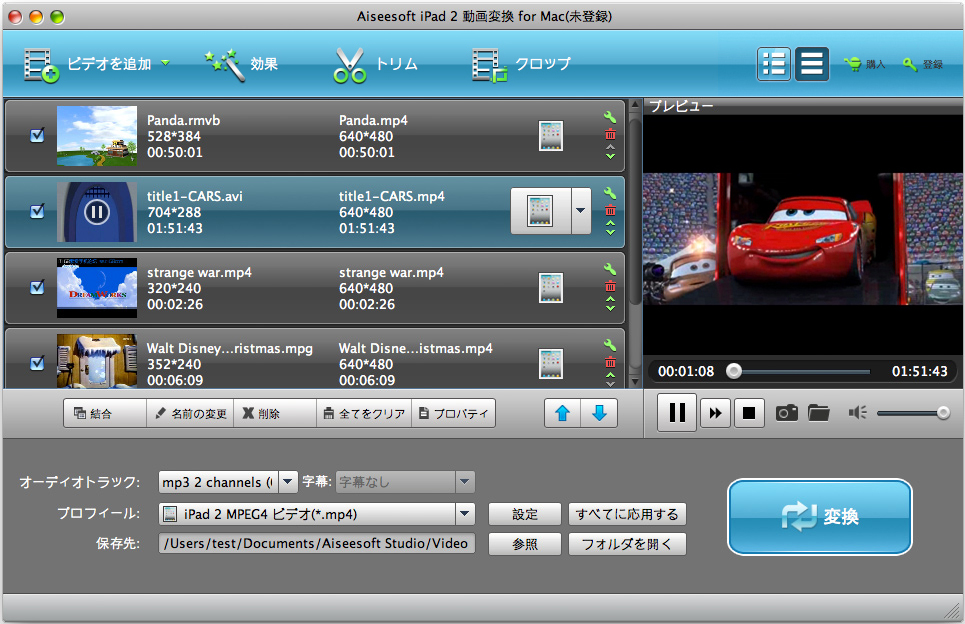This screenshot has width=965, height=624.
Task: Click the file list scrollbar up arrow
Action: point(635,105)
